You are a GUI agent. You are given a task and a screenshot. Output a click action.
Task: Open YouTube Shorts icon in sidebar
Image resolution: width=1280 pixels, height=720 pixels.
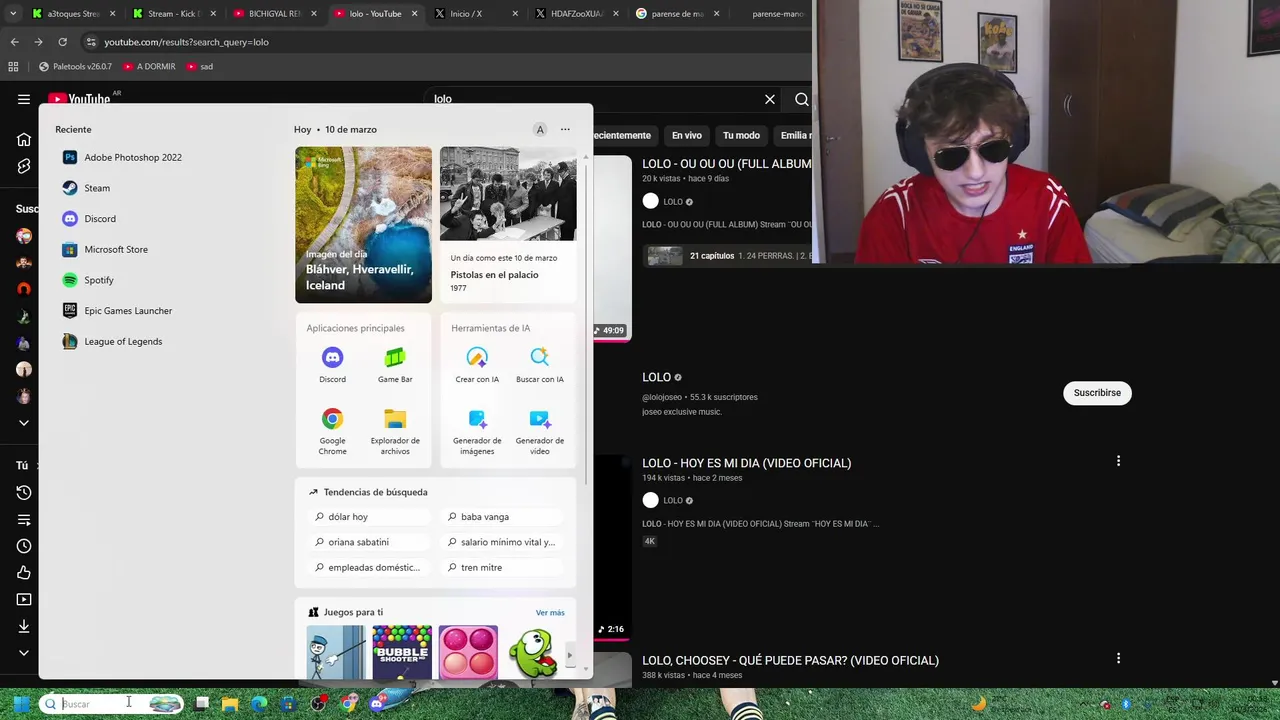tap(24, 166)
